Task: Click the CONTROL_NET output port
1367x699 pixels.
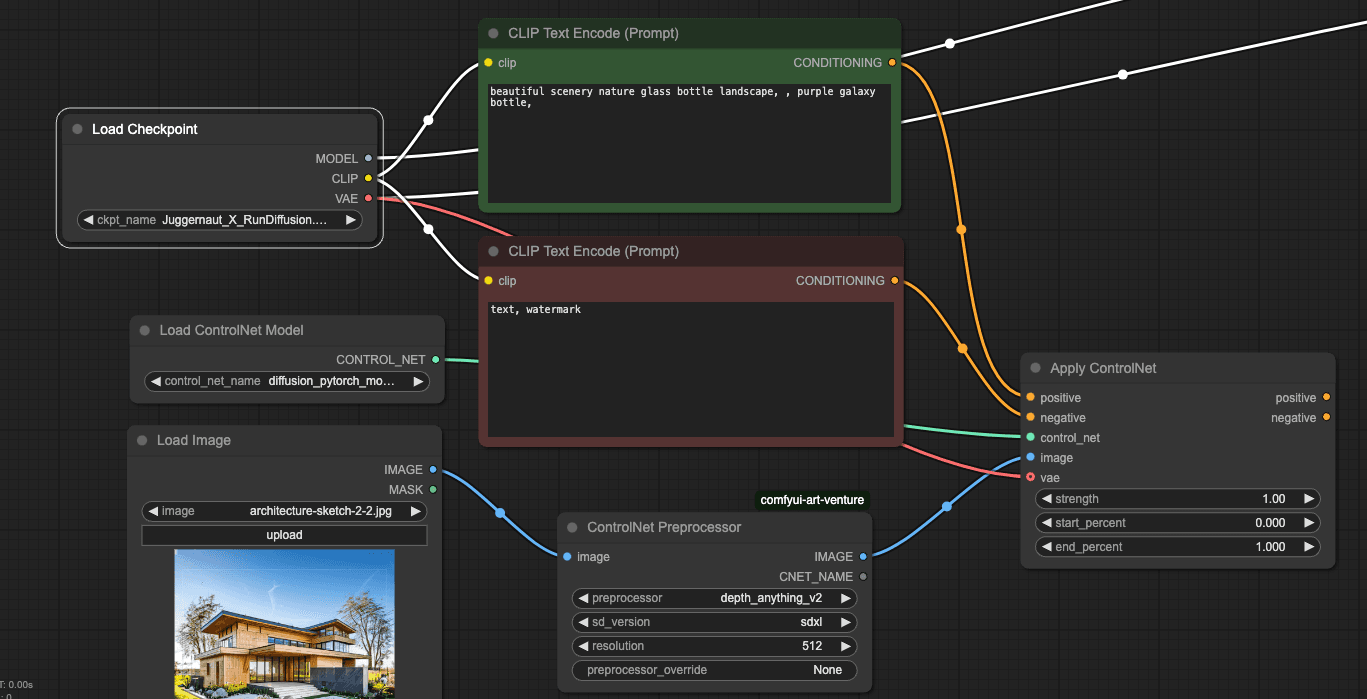Action: click(435, 360)
